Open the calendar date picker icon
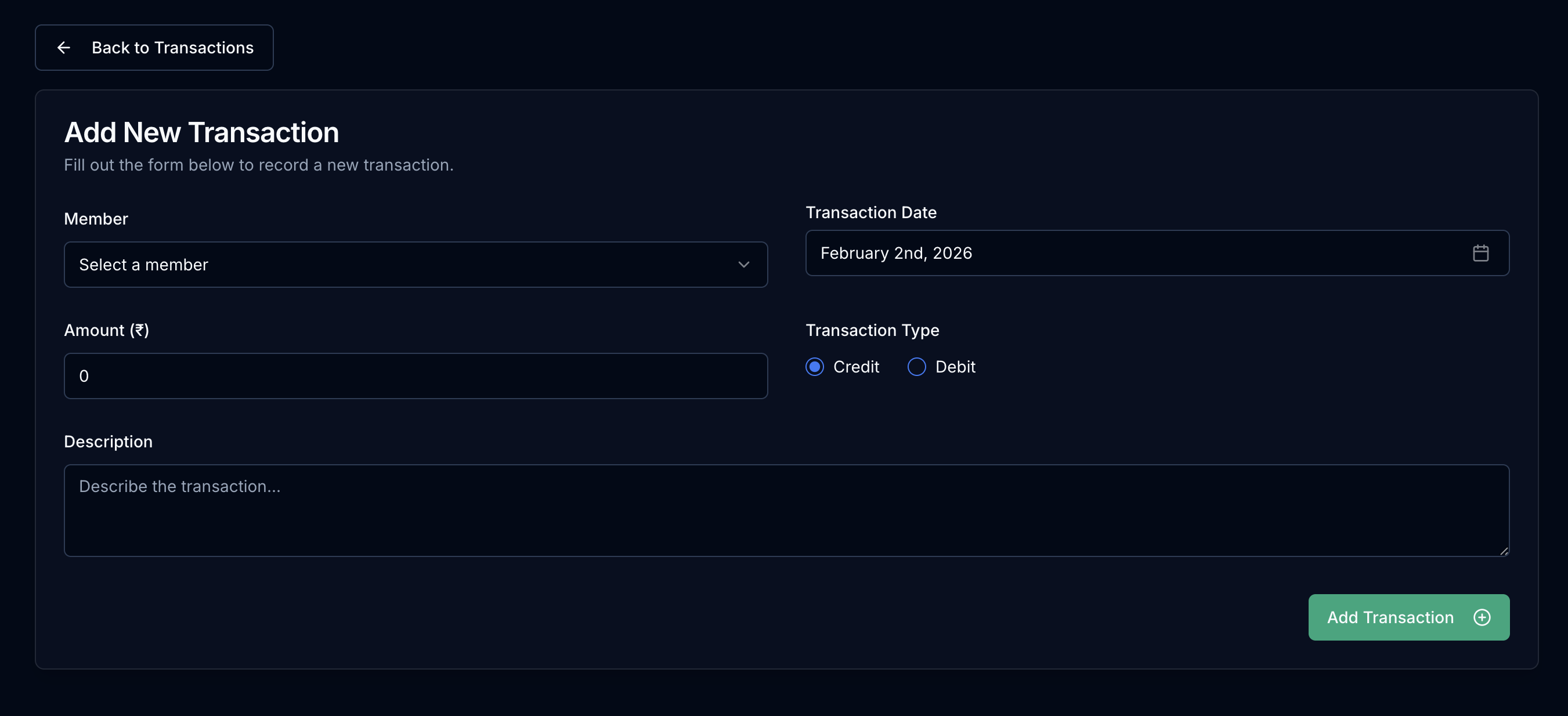 [x=1481, y=252]
